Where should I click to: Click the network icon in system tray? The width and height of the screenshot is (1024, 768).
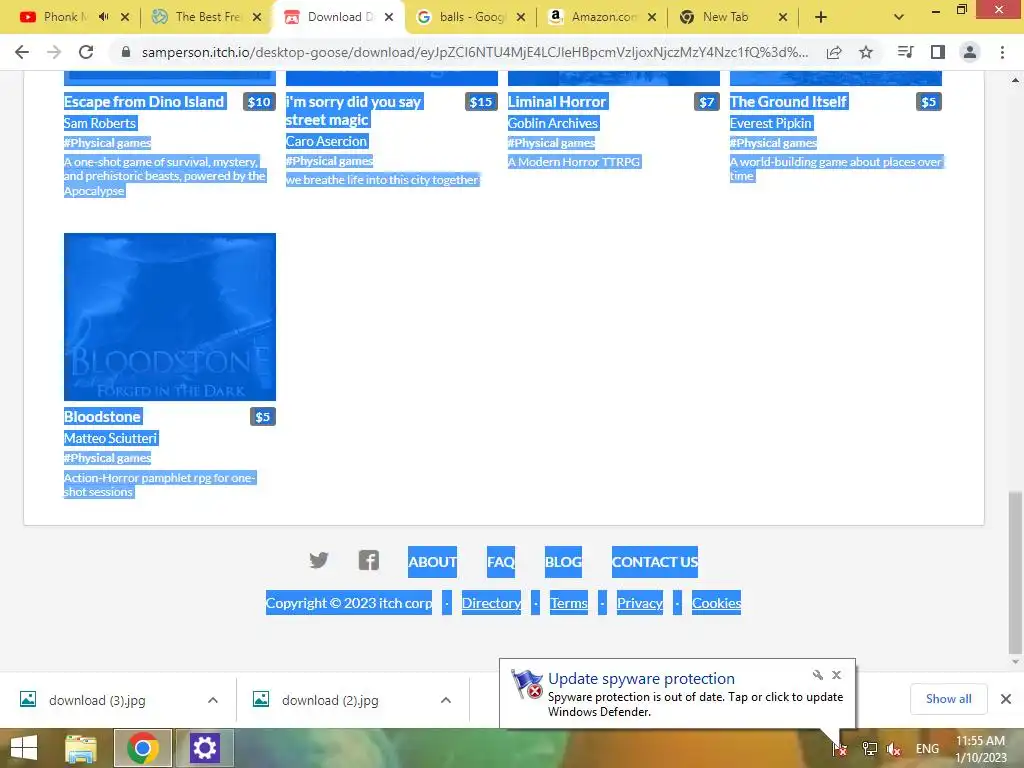[869, 748]
